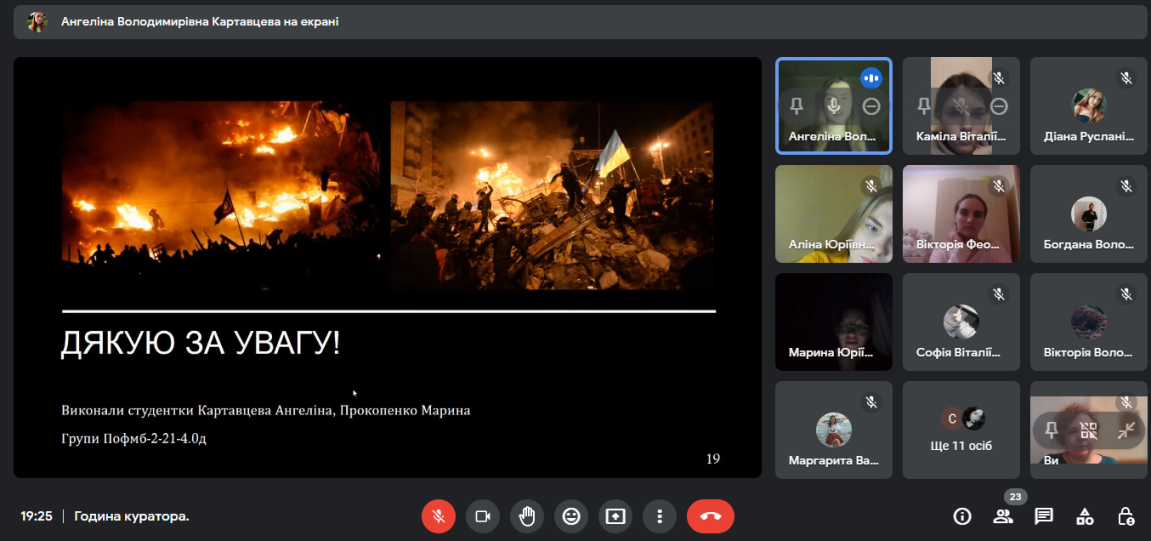This screenshot has width=1151, height=541.
Task: Open host controls lock icon
Action: 1125,516
